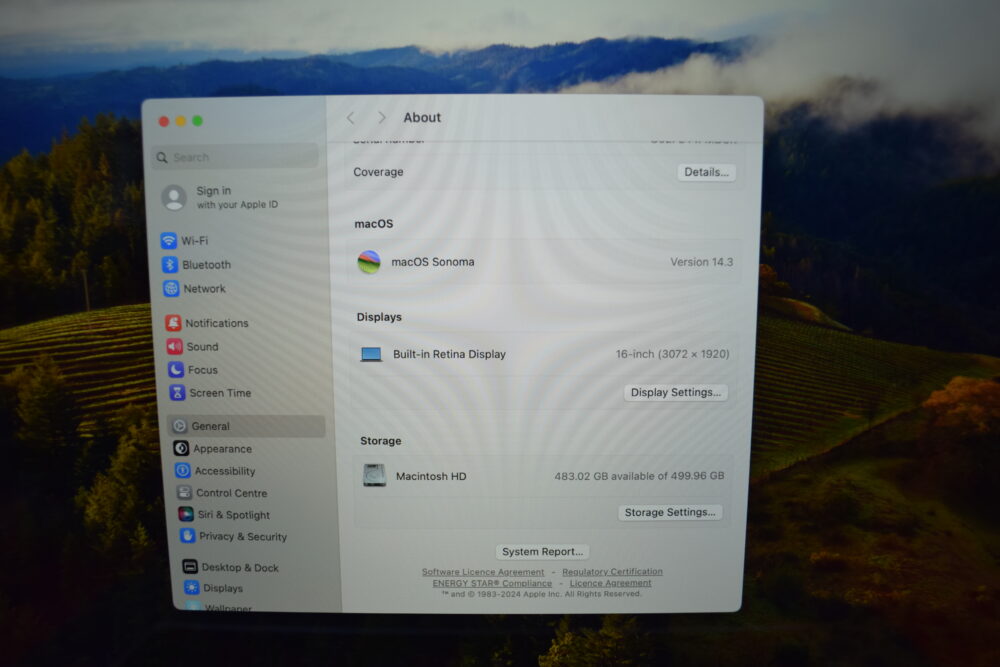The height and width of the screenshot is (667, 1000).
Task: Click the Built-in Retina Display text
Action: [449, 354]
